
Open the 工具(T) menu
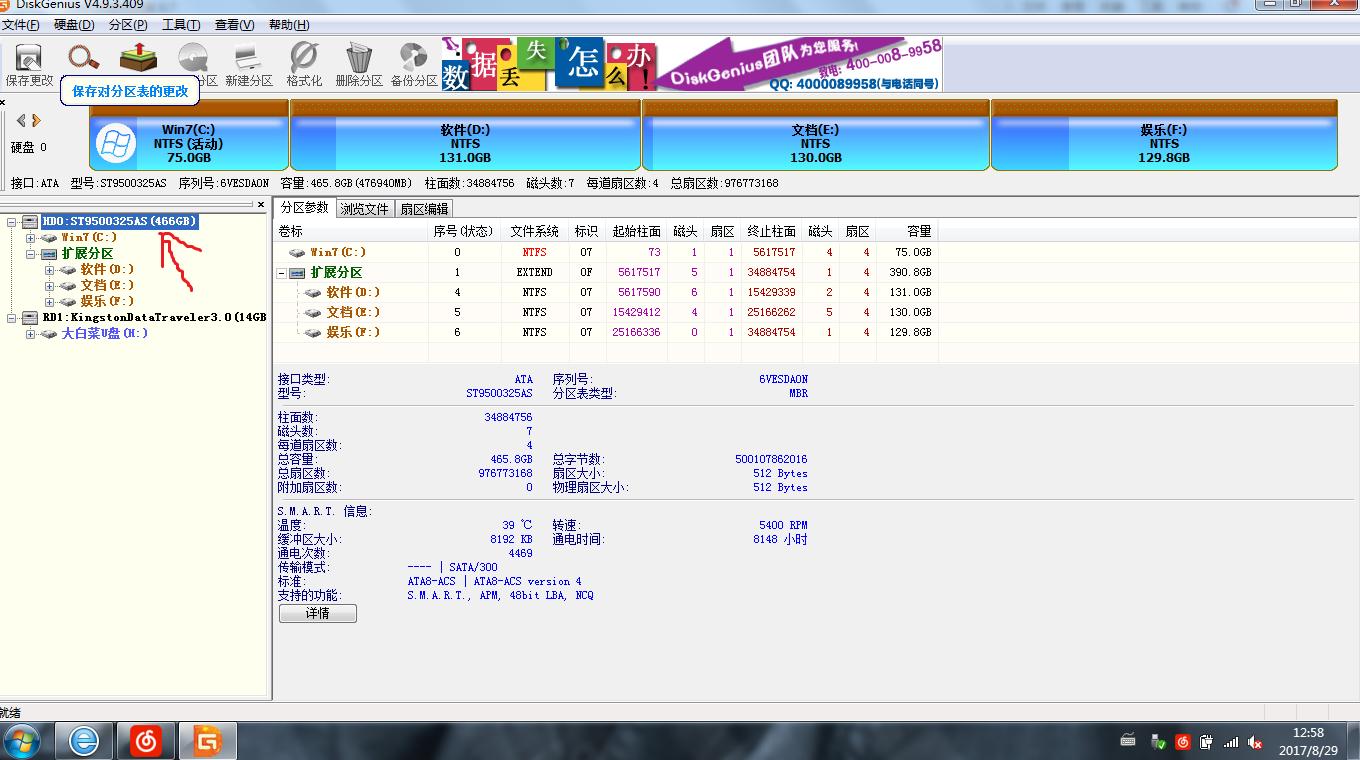tap(180, 25)
